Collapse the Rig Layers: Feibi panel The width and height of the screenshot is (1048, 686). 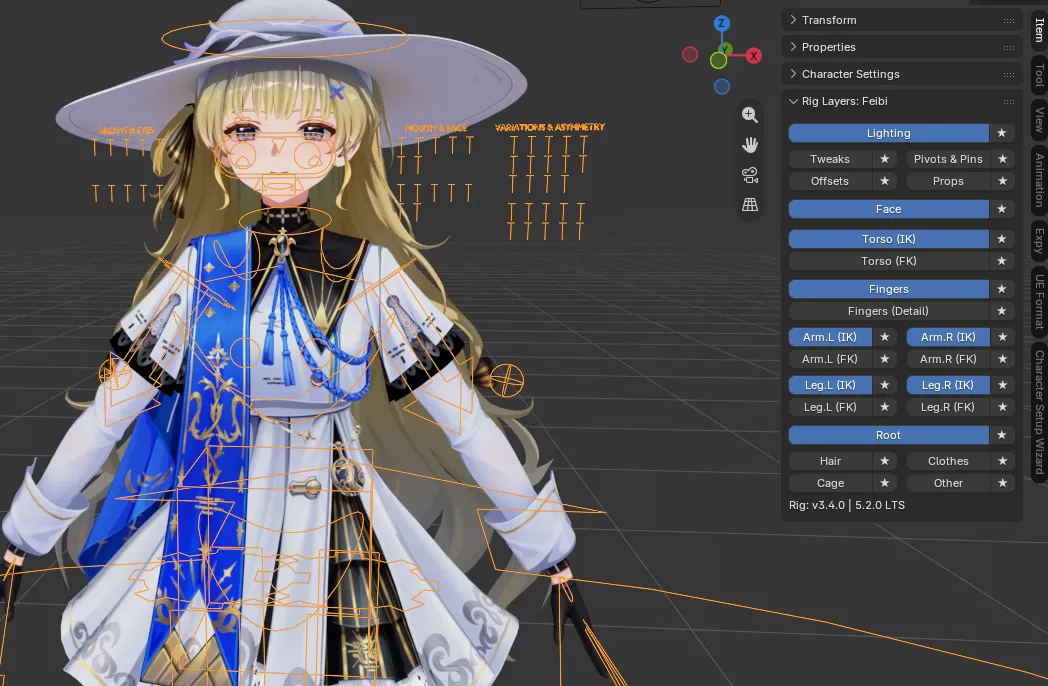[x=793, y=101]
